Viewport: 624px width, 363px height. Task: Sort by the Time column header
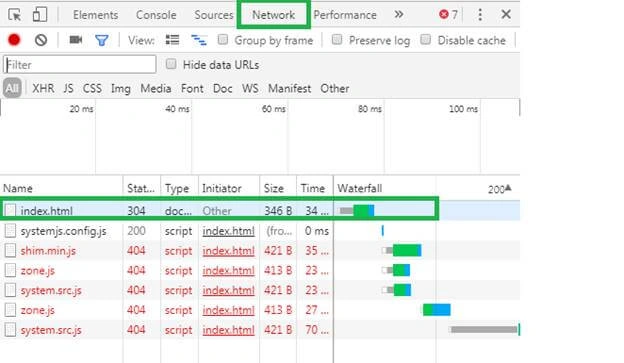coord(314,188)
